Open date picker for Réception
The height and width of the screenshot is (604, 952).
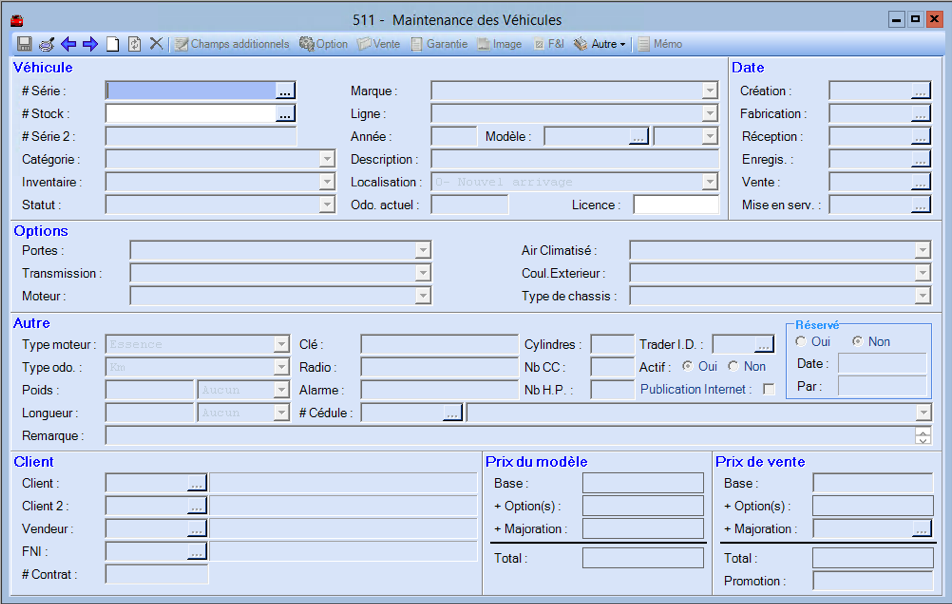click(920, 137)
